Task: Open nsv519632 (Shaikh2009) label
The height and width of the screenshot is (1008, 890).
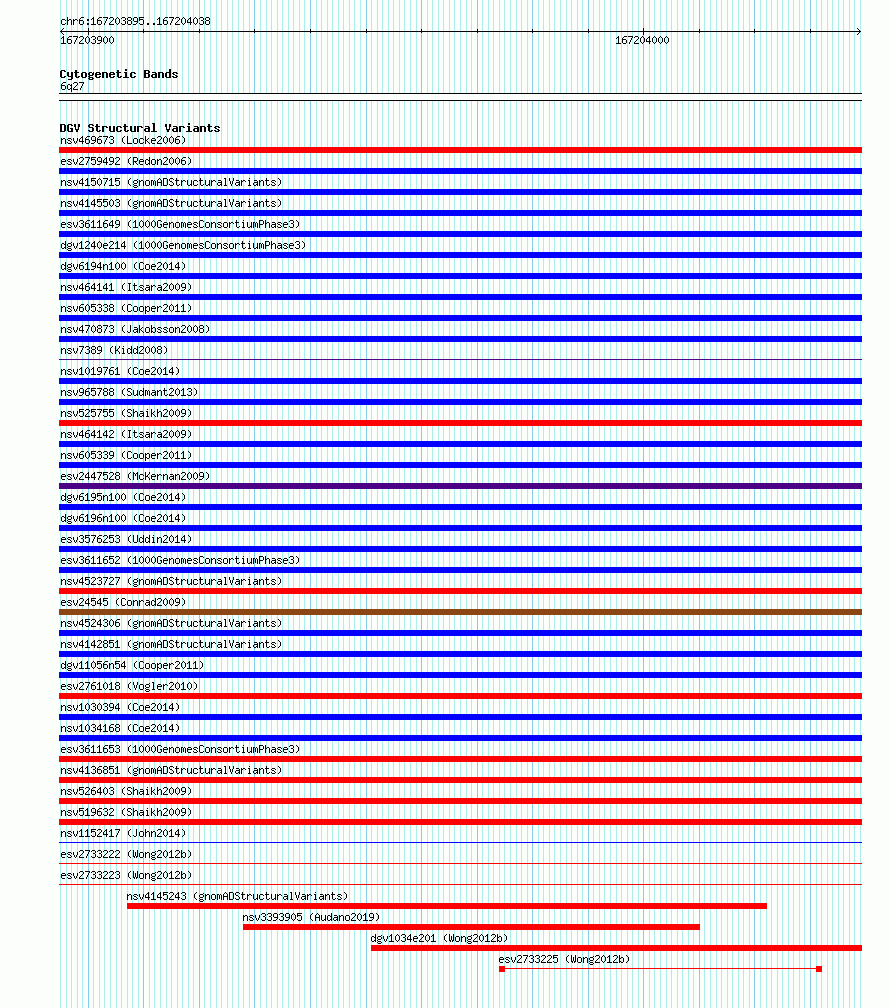Action: (126, 813)
